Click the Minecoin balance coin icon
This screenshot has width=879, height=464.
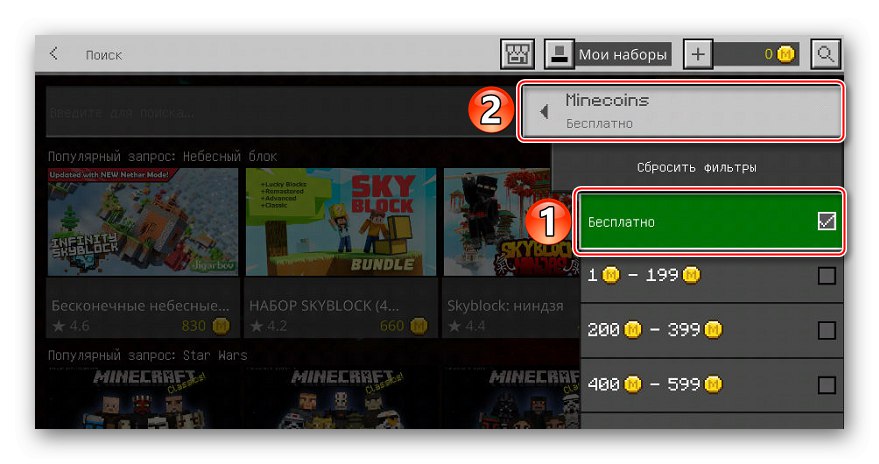(786, 54)
